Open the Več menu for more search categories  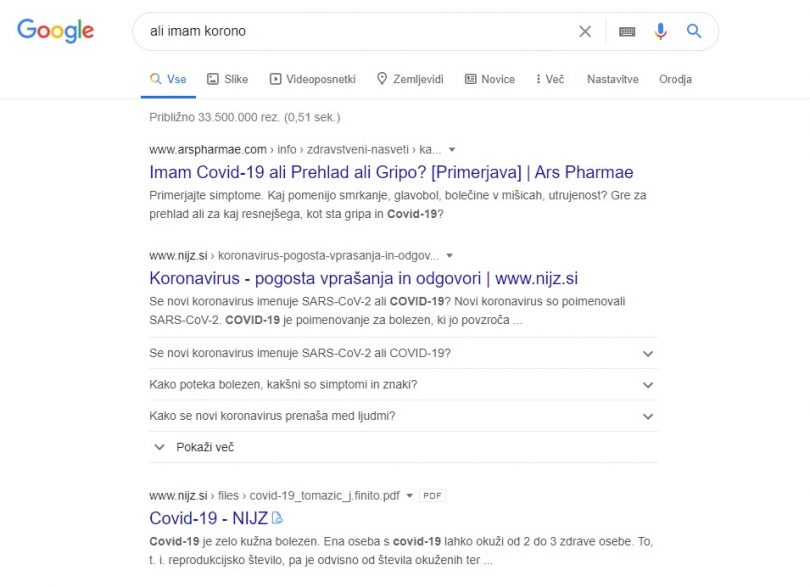tap(549, 78)
